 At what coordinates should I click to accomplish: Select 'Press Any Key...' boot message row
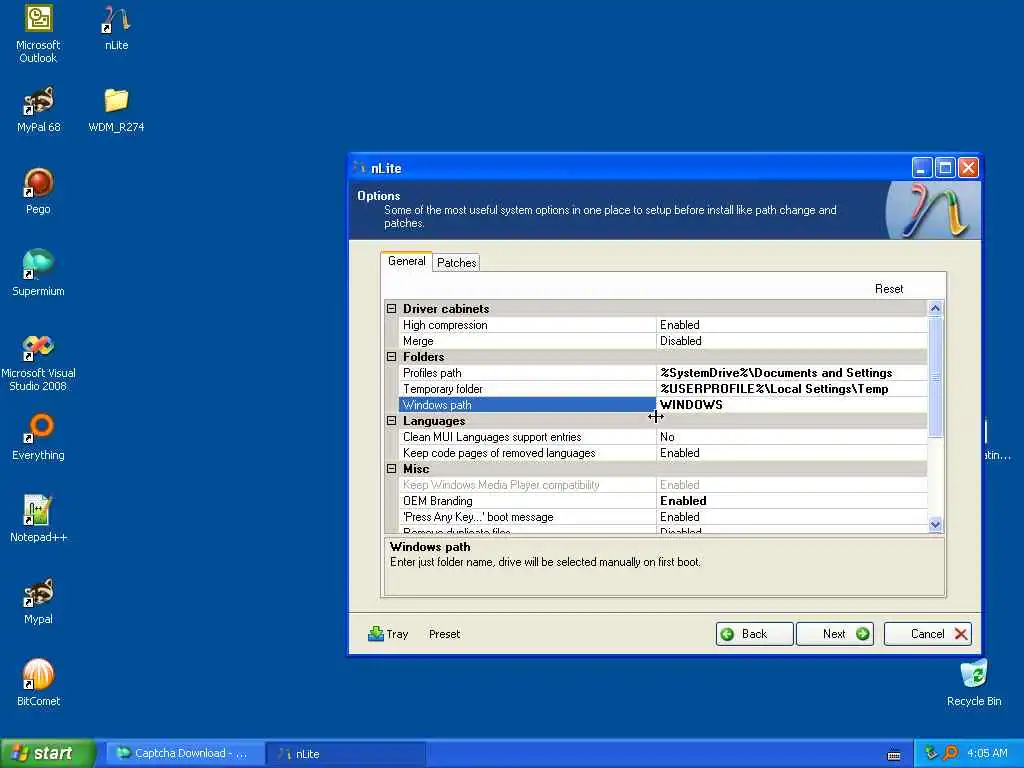(x=663, y=517)
